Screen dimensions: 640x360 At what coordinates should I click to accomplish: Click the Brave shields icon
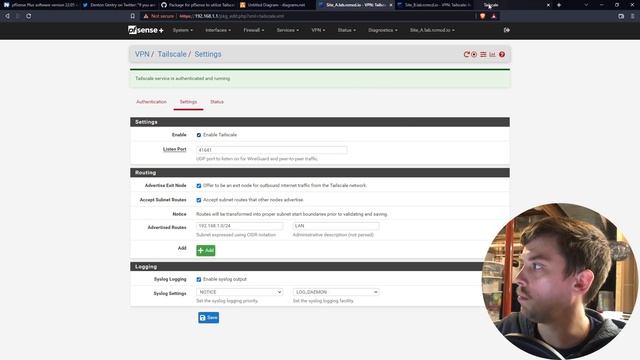tap(482, 16)
